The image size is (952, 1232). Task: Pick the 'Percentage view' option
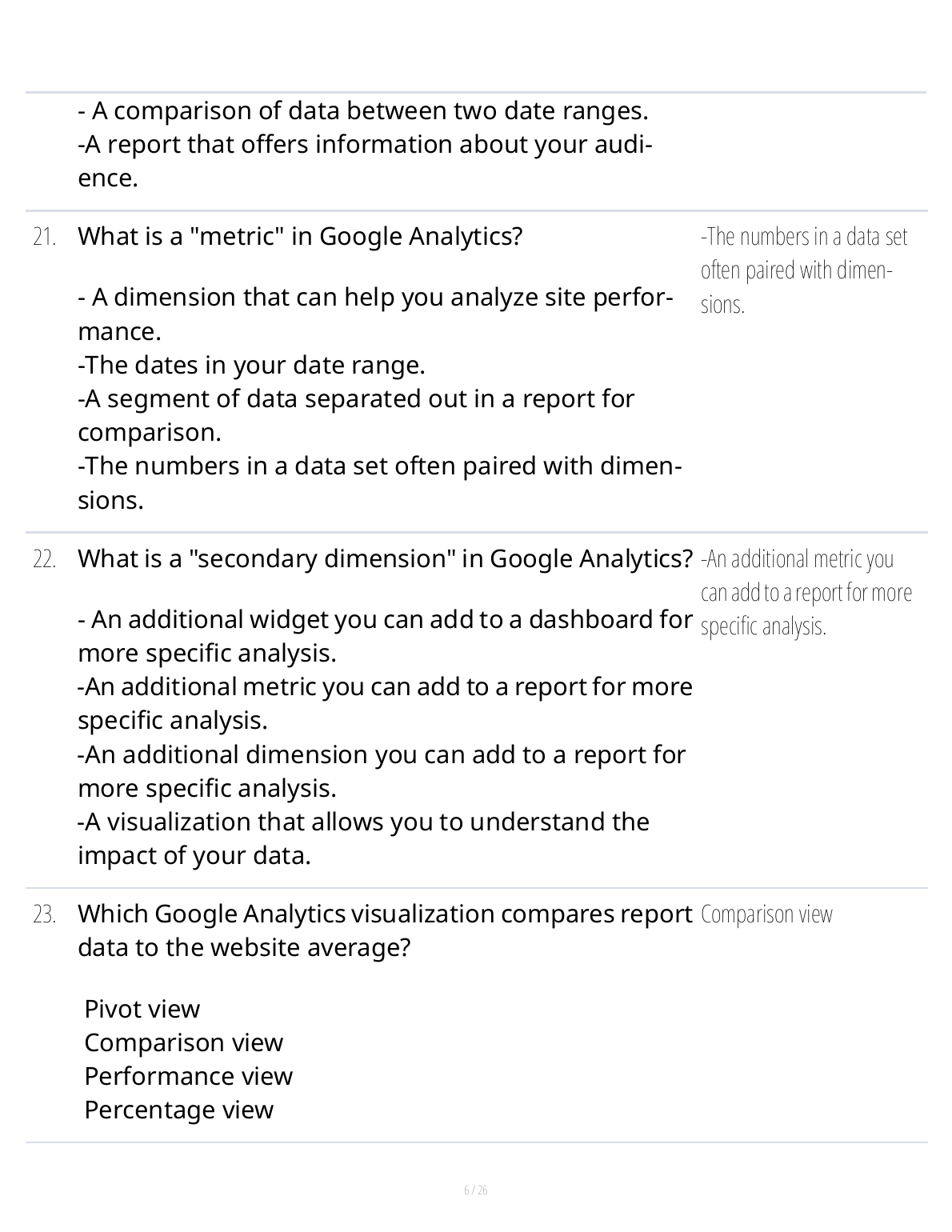[x=178, y=1110]
